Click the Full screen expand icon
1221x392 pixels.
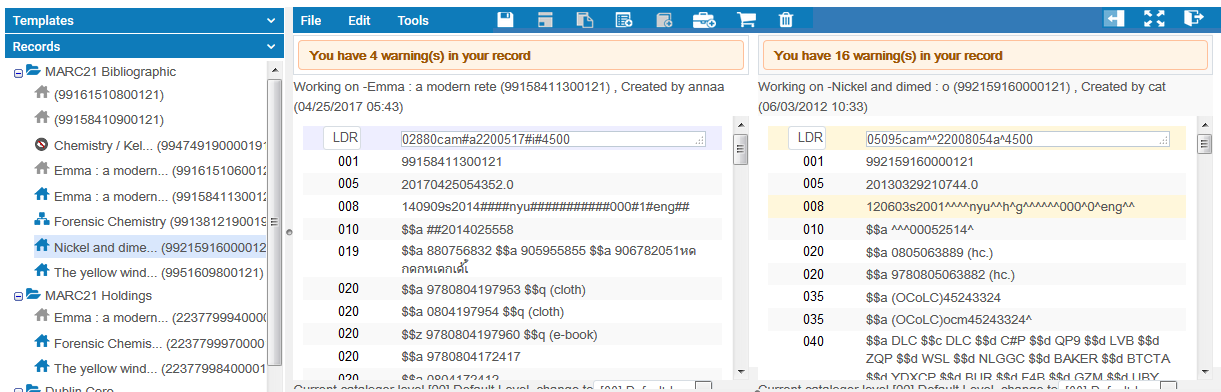pyautogui.click(x=1155, y=18)
